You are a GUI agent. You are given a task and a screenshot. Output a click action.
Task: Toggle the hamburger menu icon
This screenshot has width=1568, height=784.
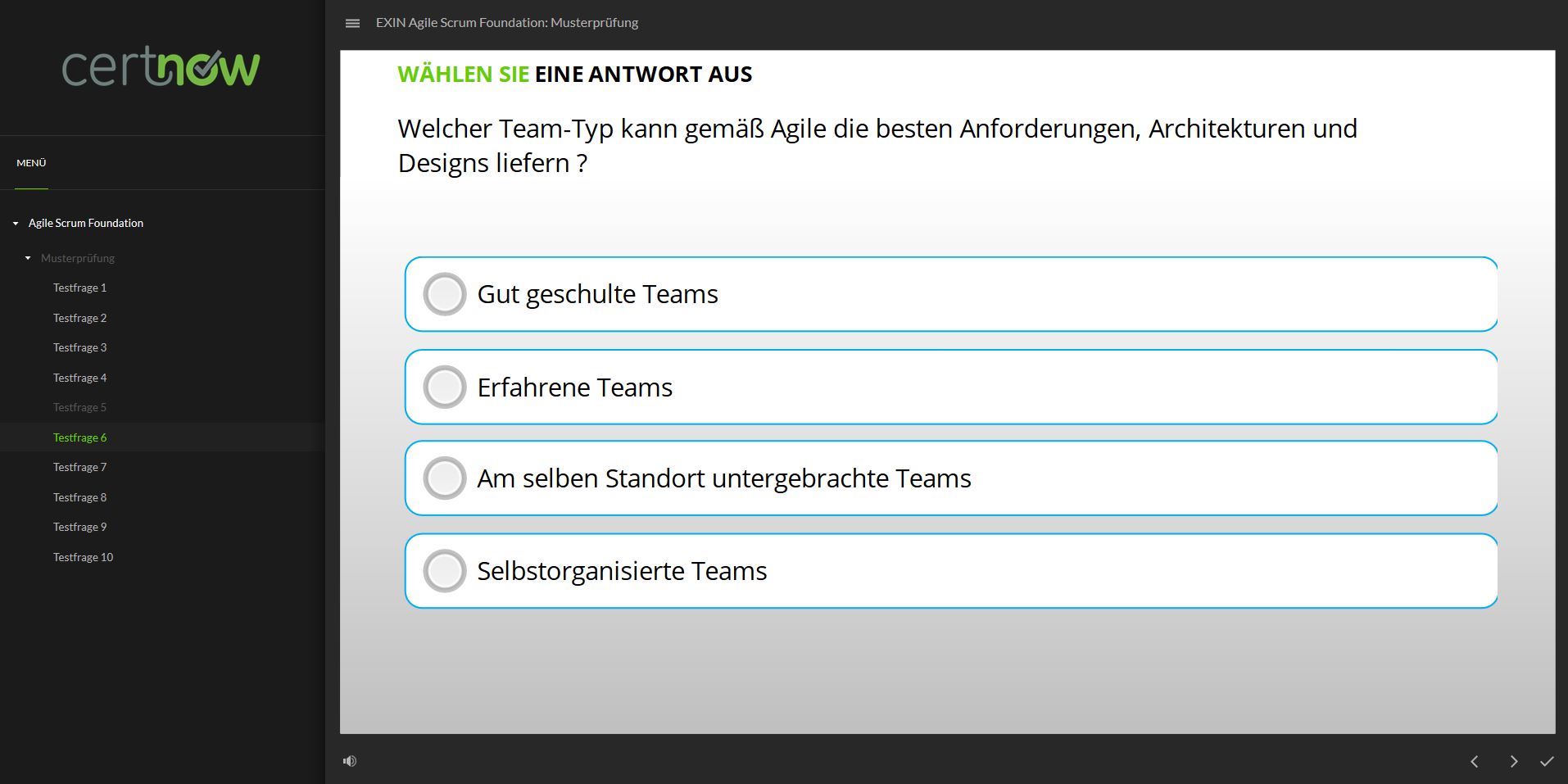click(x=352, y=23)
